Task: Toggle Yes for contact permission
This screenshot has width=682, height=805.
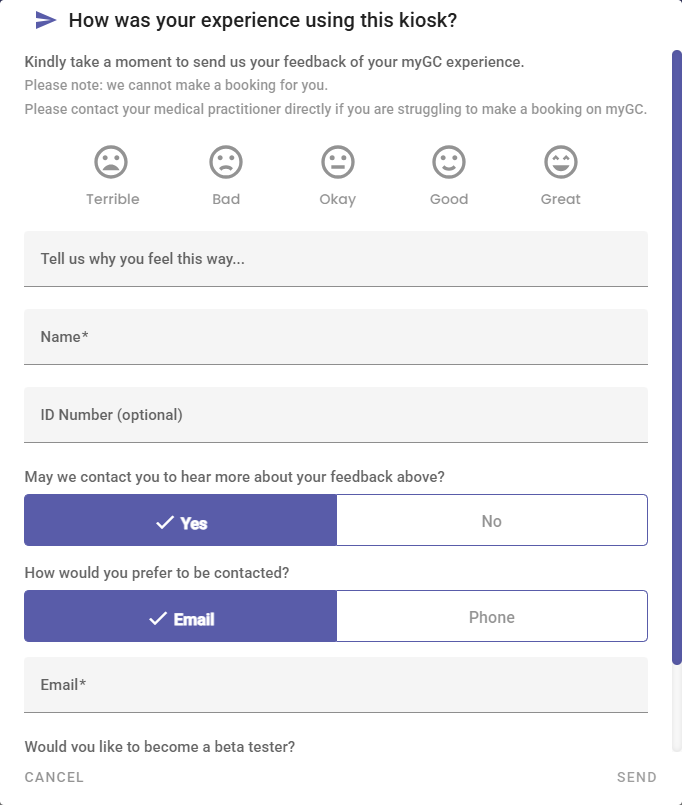Action: (x=180, y=520)
